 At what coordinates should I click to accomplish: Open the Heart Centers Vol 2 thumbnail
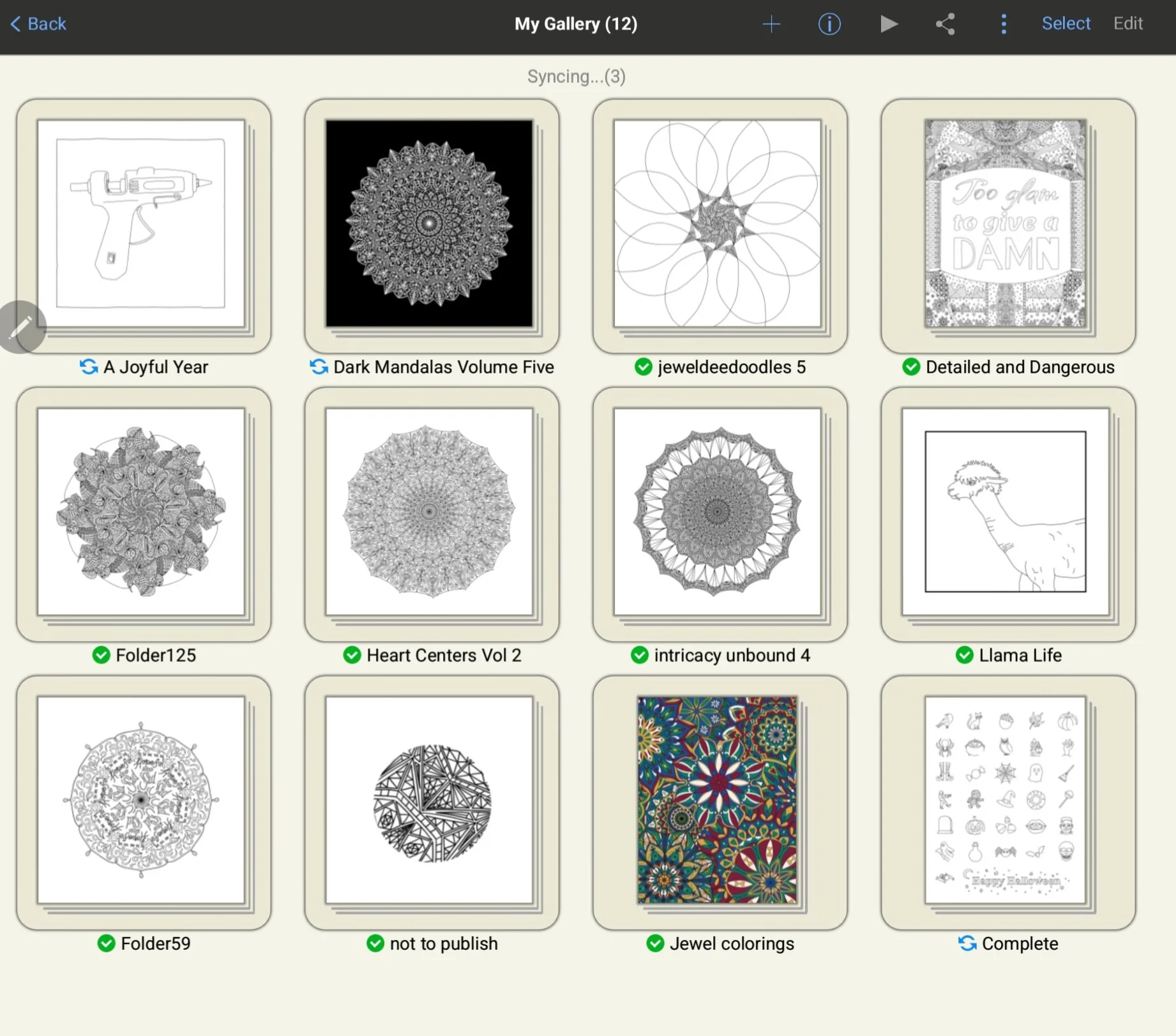(x=432, y=514)
